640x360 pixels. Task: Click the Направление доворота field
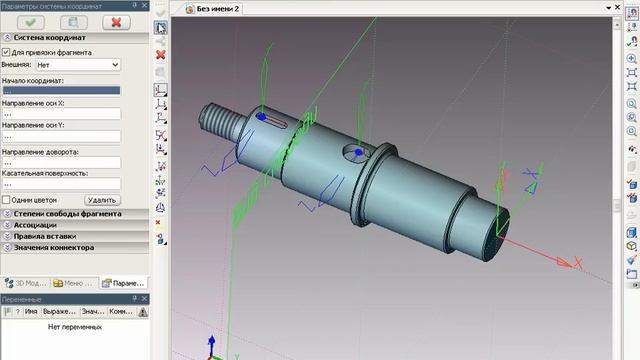pos(61,162)
